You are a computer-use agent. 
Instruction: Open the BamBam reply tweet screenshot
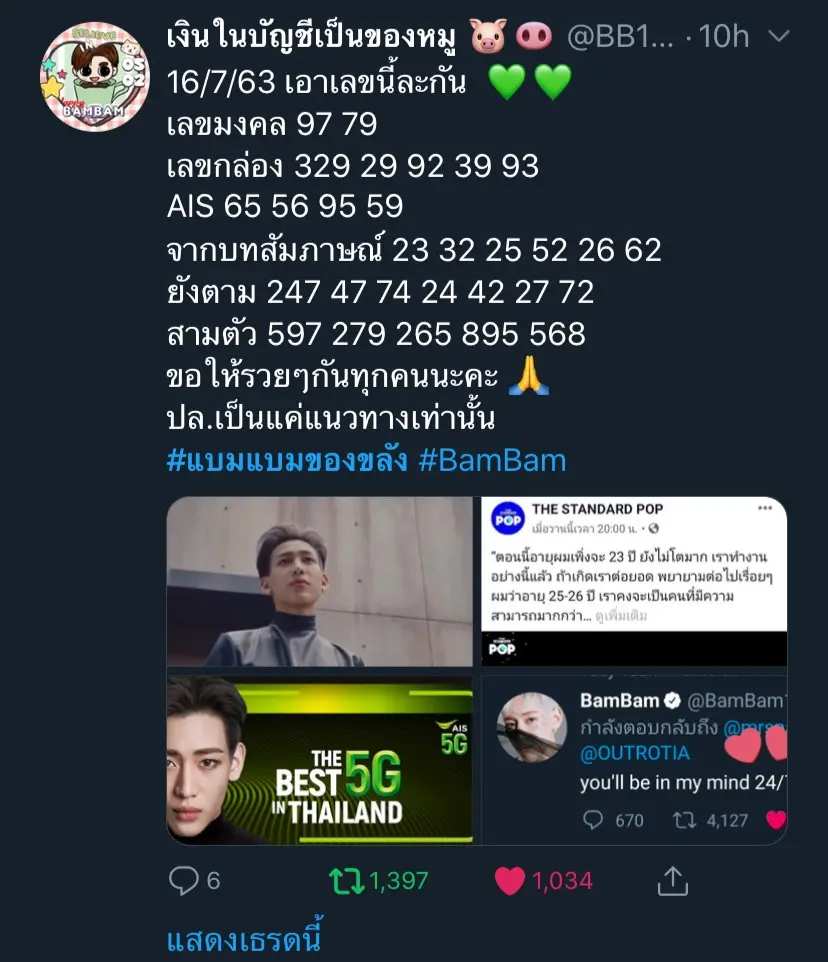634,760
